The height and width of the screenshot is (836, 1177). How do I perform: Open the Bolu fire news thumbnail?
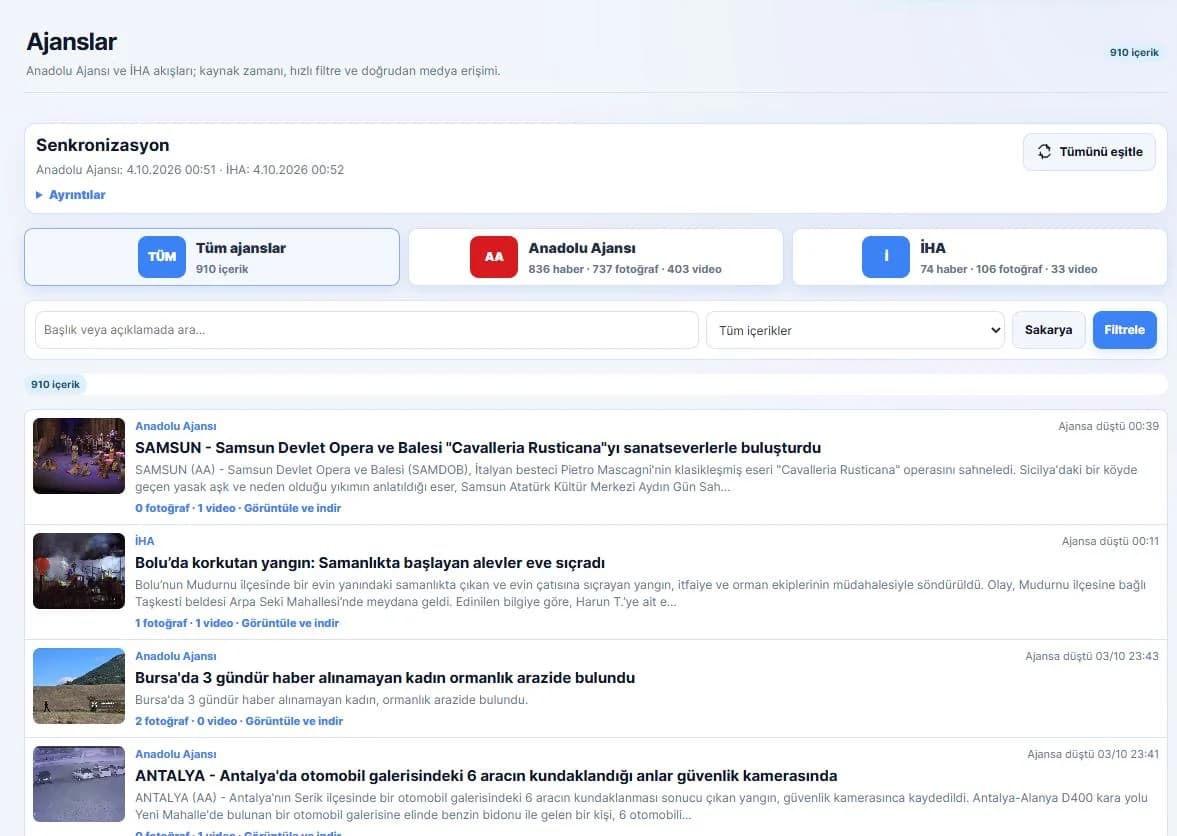[x=79, y=570]
